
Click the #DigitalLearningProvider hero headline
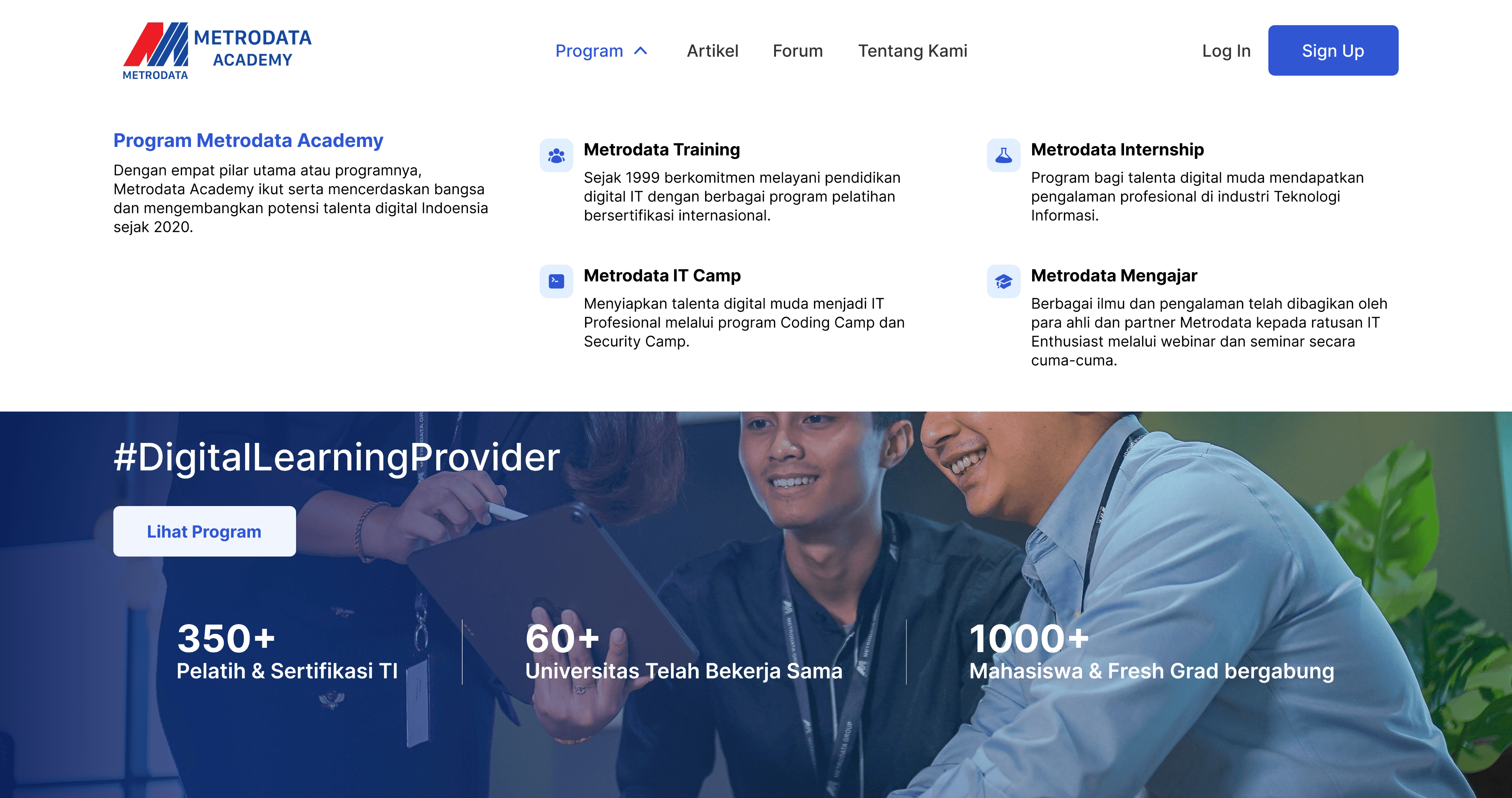click(336, 457)
